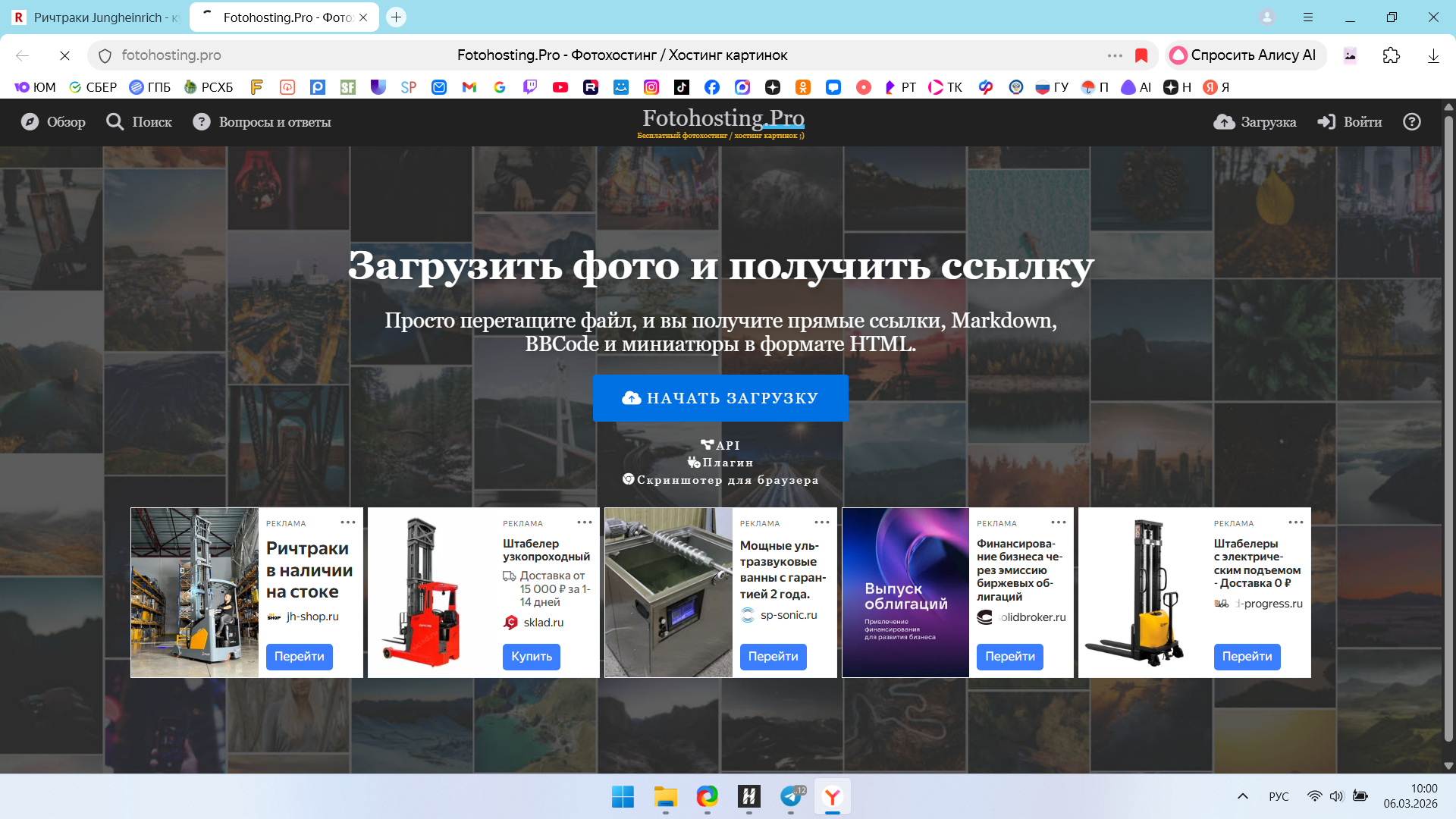Expand the system tray hidden icons chevron

[x=1243, y=796]
